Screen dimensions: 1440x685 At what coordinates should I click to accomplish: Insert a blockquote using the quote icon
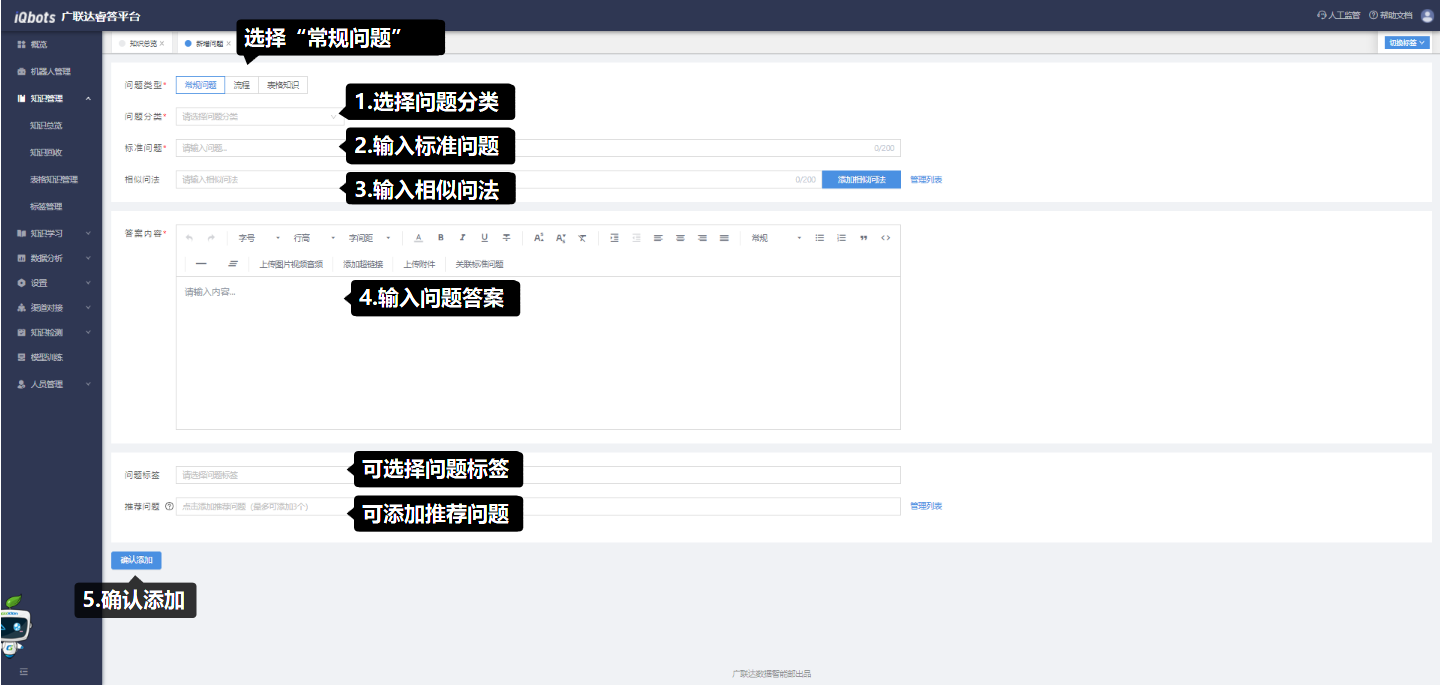point(864,238)
